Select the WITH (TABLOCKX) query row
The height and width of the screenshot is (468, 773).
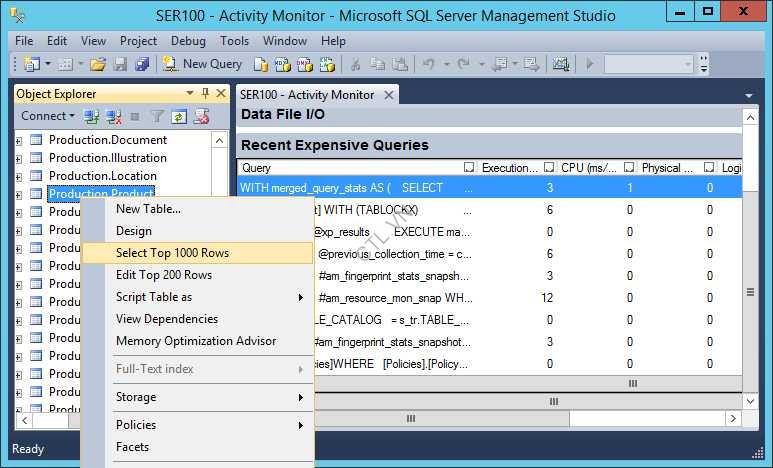(x=527, y=210)
